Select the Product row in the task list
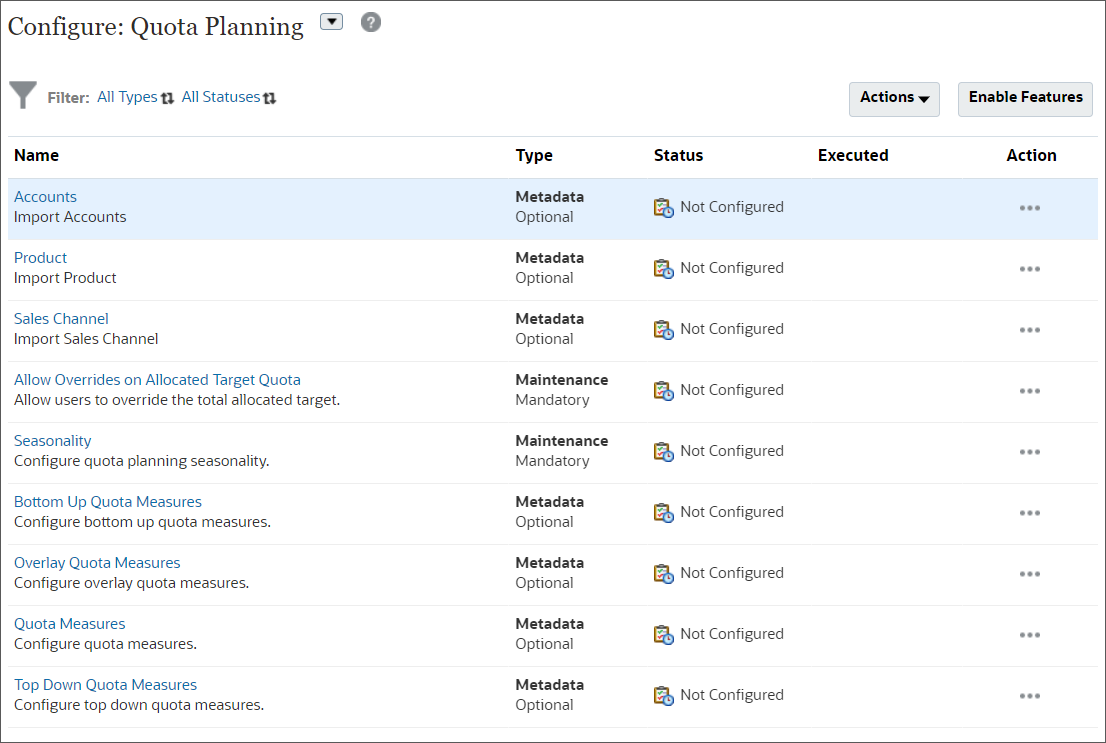 pyautogui.click(x=40, y=257)
